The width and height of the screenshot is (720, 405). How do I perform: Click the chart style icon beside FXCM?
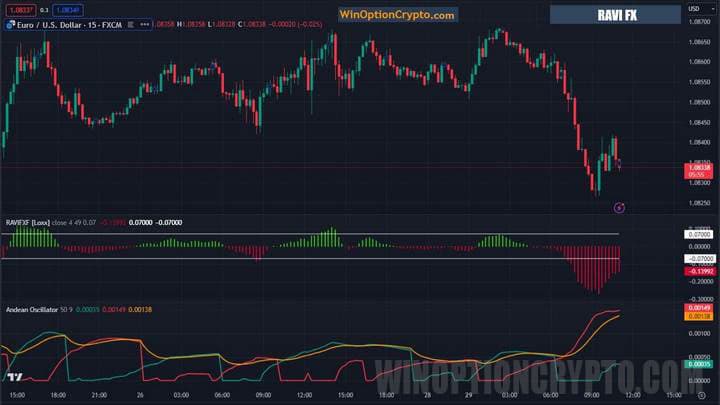(131, 25)
